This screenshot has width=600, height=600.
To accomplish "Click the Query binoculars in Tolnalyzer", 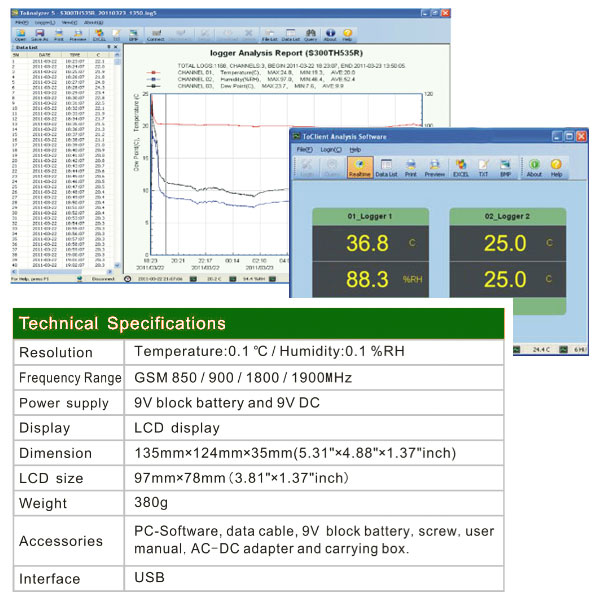I will point(310,35).
